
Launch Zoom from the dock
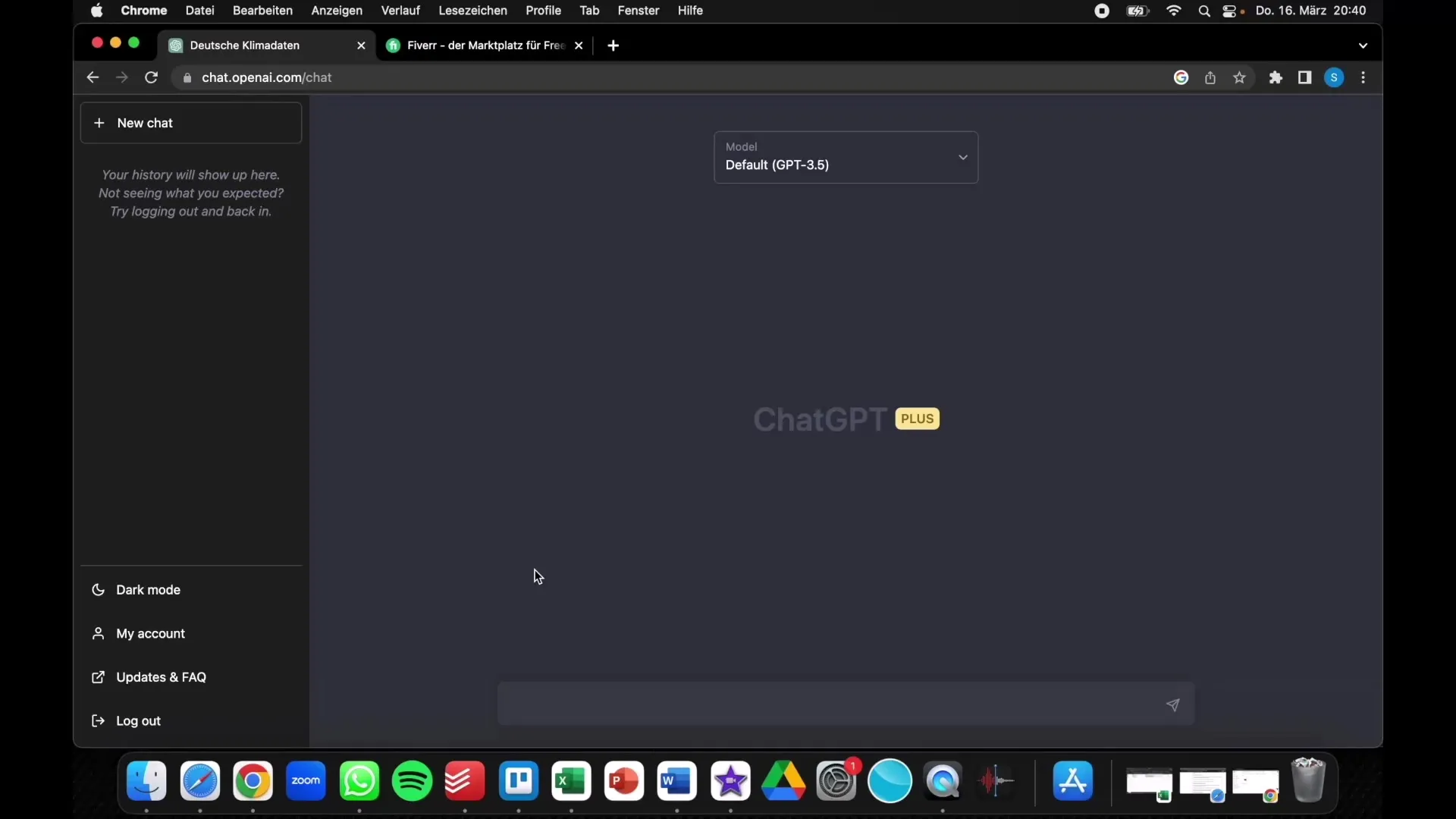[x=306, y=781]
